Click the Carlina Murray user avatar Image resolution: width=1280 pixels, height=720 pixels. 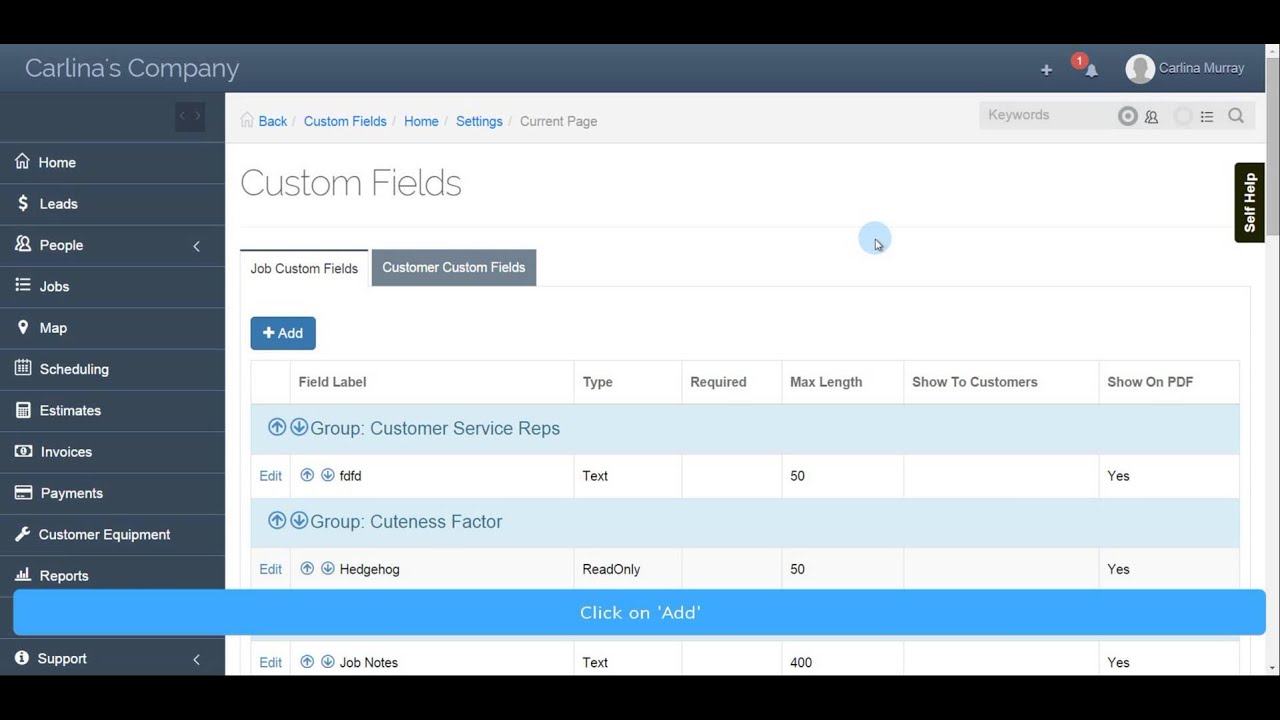[1140, 68]
